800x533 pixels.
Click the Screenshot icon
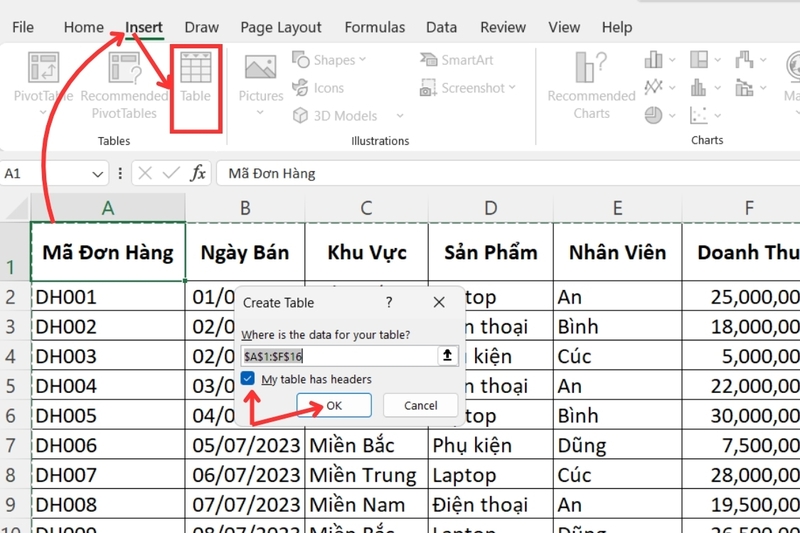point(428,88)
